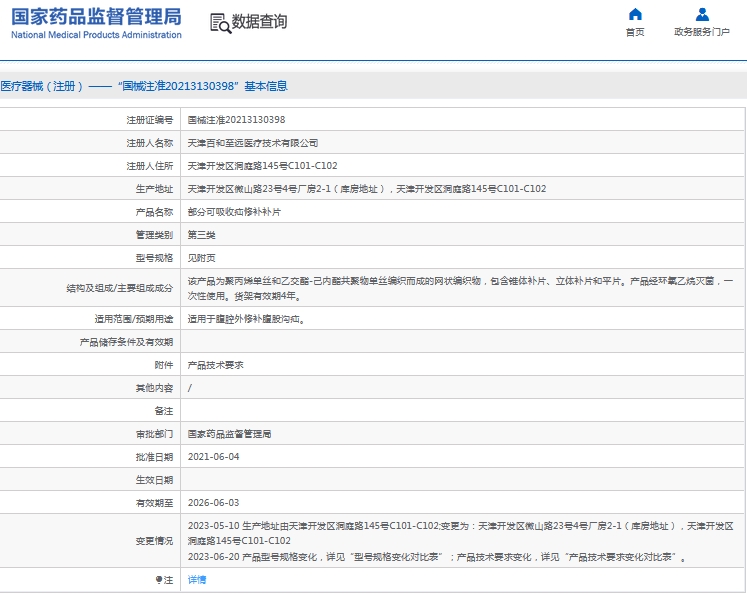
Task: Click the 批准日期 label
Action: 154,457
